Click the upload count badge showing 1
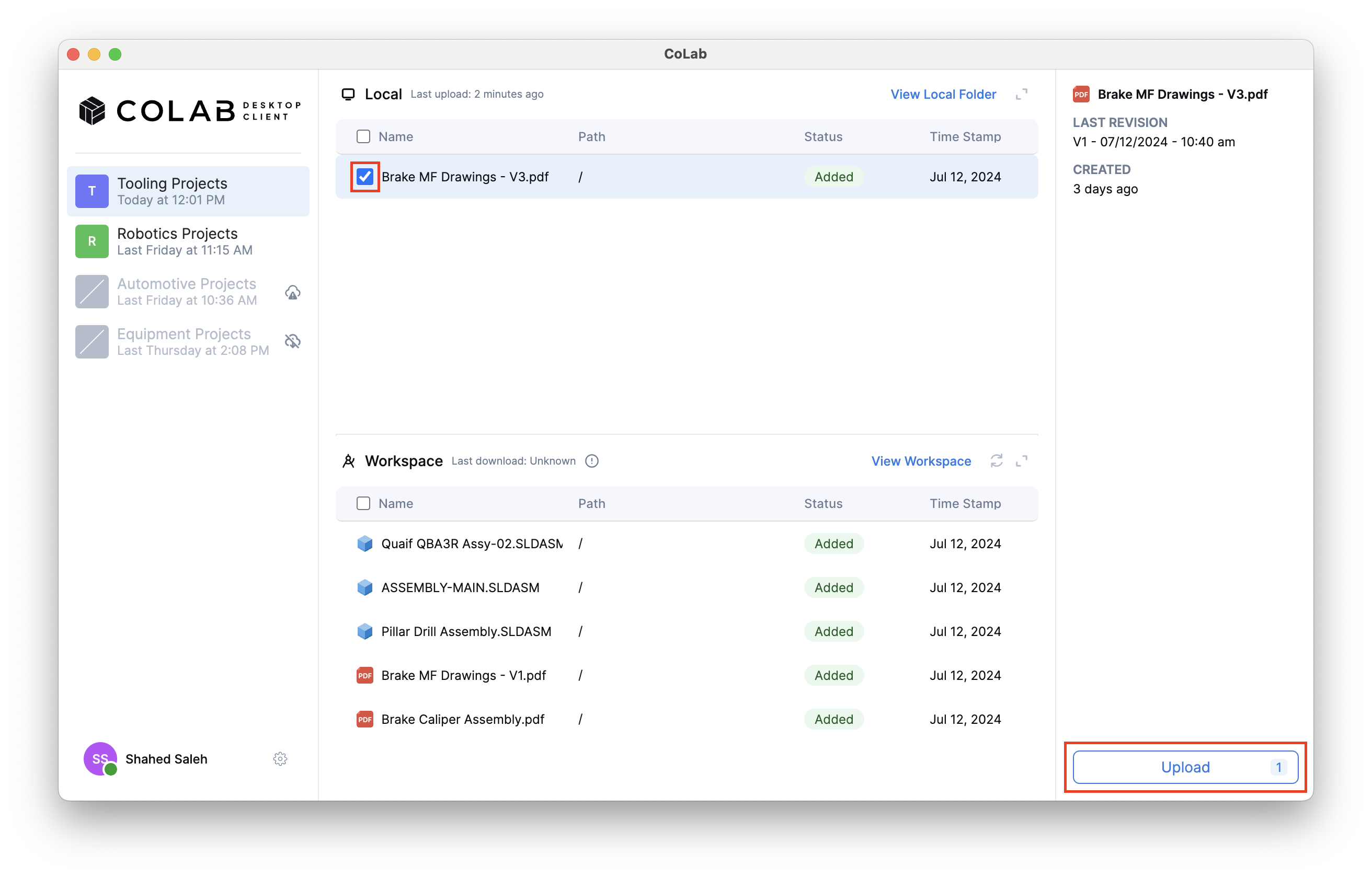The width and height of the screenshot is (1372, 878). pyautogui.click(x=1278, y=767)
